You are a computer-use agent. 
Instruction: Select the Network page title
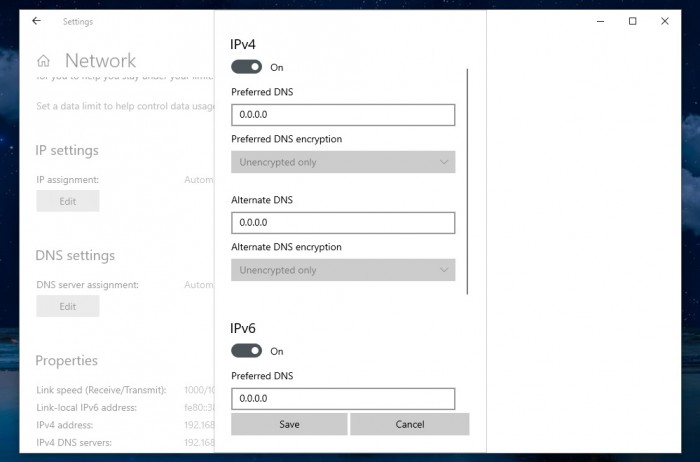(x=100, y=61)
